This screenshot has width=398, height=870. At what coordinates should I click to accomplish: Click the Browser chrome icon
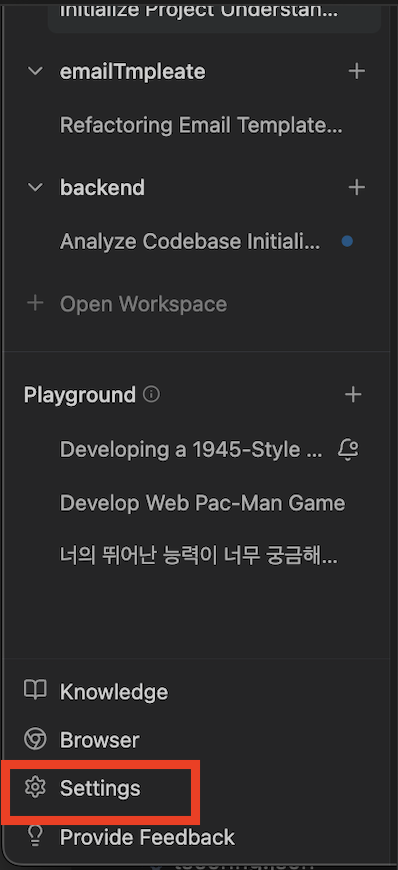pyautogui.click(x=36, y=739)
